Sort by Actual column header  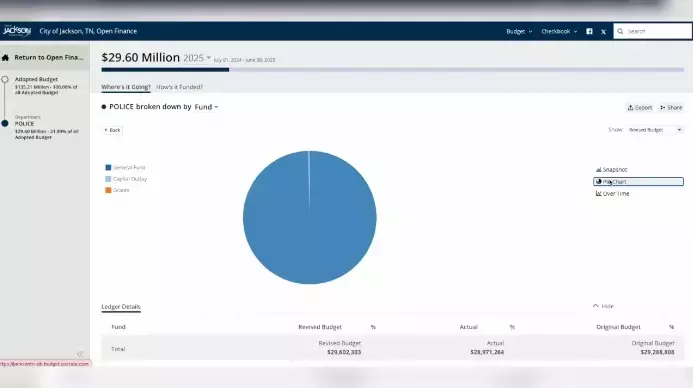[x=468, y=327]
